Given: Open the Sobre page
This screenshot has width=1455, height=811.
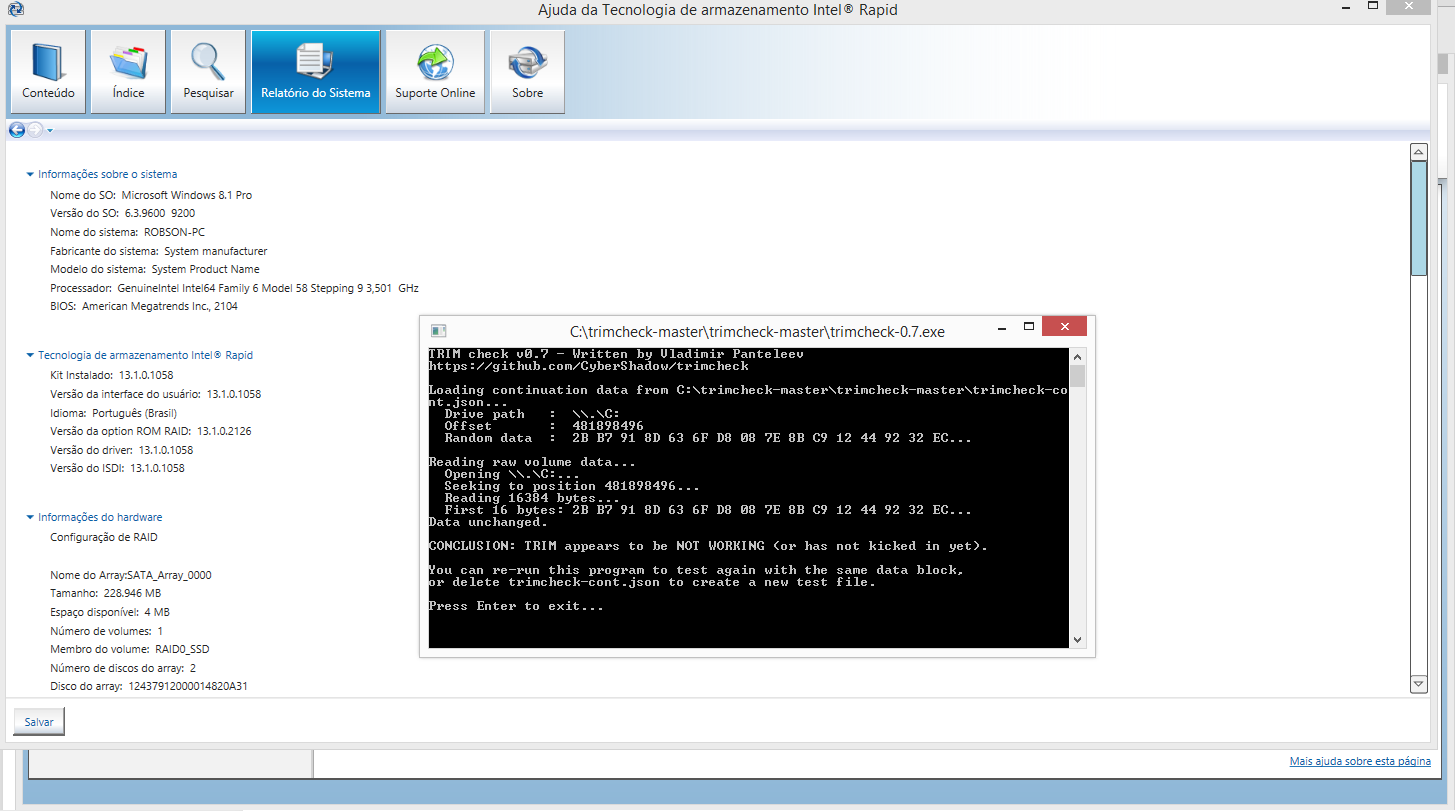Looking at the screenshot, I should [x=527, y=71].
